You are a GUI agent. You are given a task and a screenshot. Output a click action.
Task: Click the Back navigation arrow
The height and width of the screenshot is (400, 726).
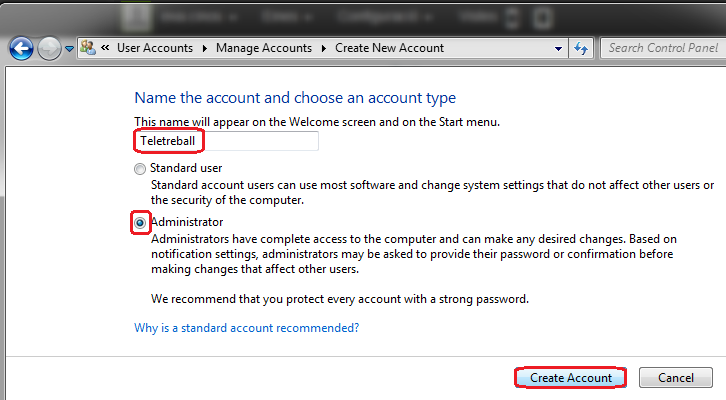pyautogui.click(x=22, y=48)
